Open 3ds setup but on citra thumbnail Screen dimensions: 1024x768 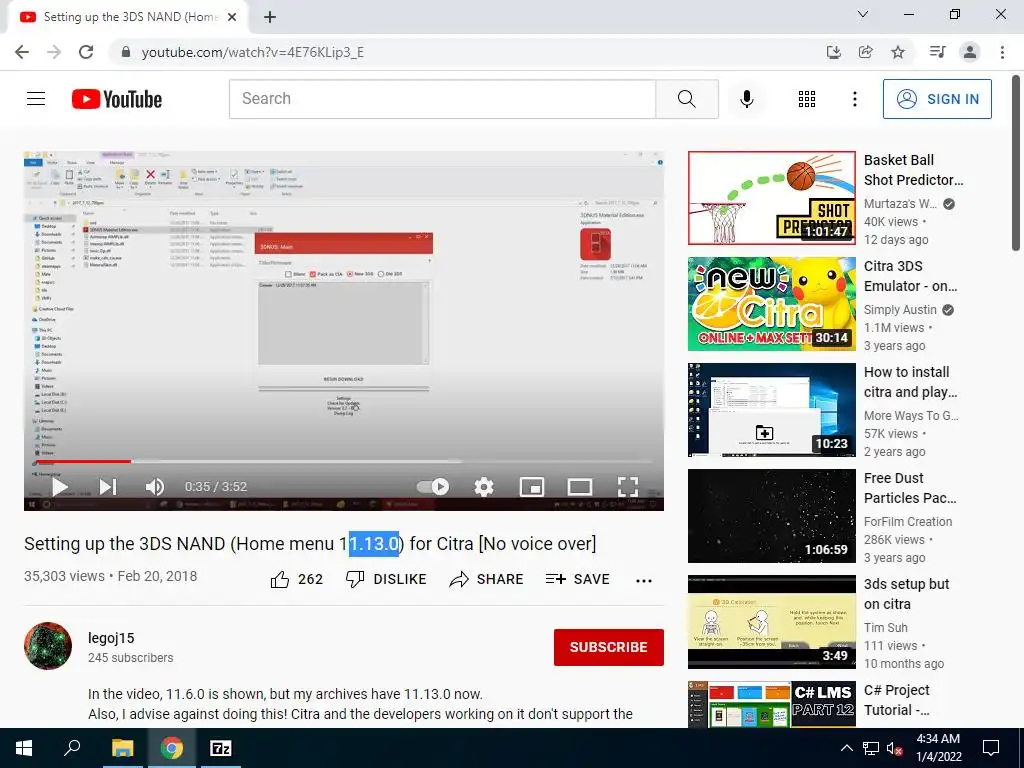tap(771, 622)
